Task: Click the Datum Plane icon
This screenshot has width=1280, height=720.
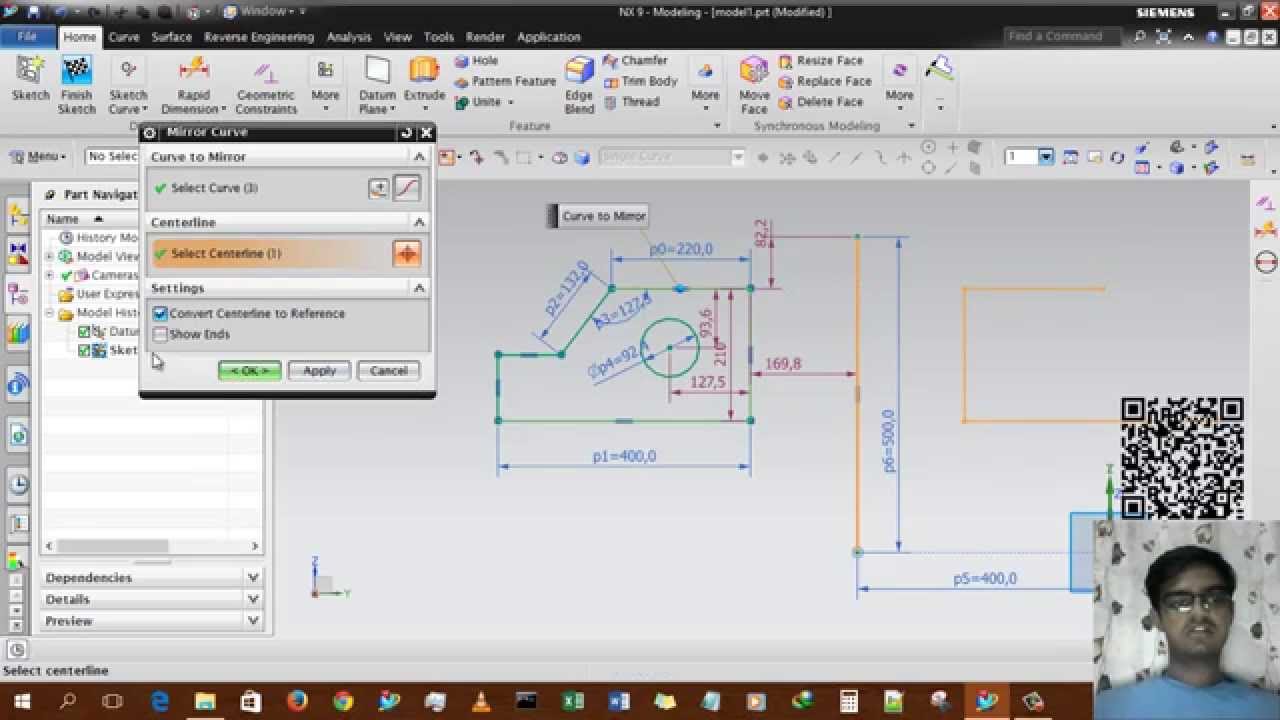Action: pos(377,69)
